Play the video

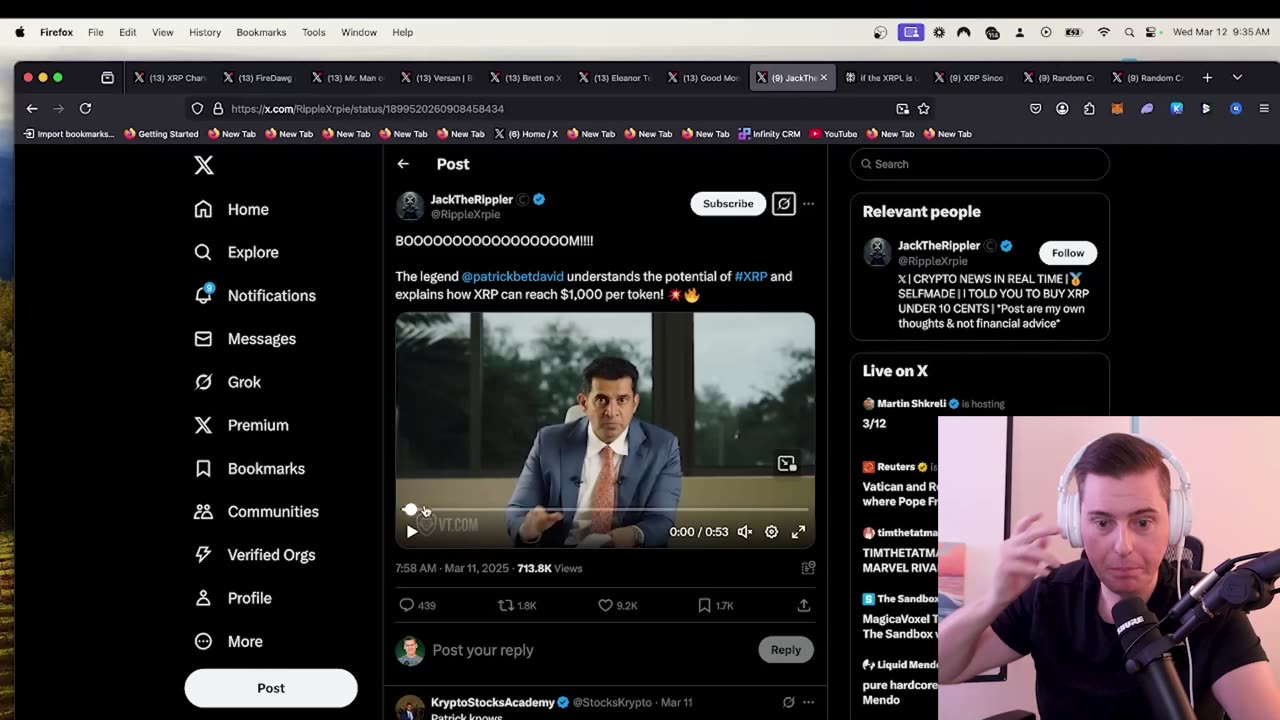click(x=411, y=532)
